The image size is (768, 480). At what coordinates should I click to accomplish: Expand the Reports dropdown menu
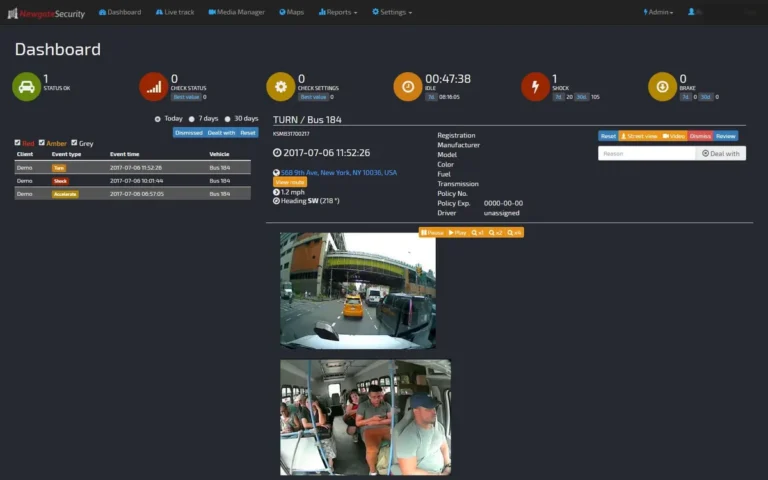[338, 12]
